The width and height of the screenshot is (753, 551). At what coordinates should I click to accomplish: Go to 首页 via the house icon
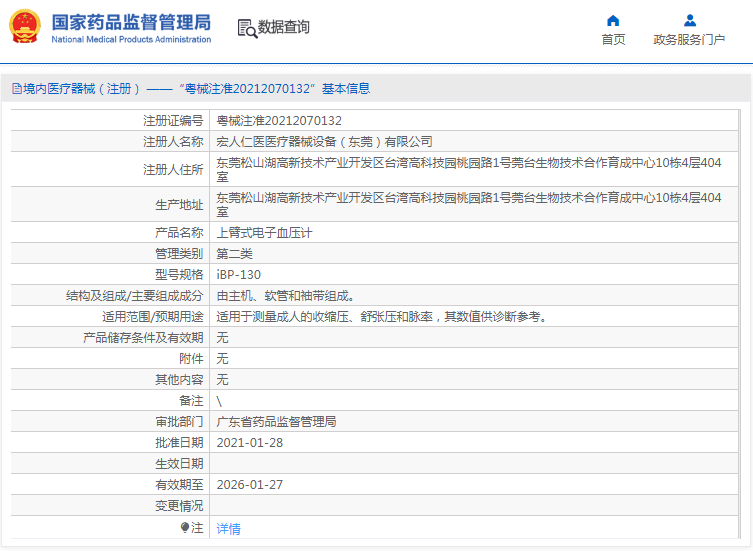click(x=613, y=20)
